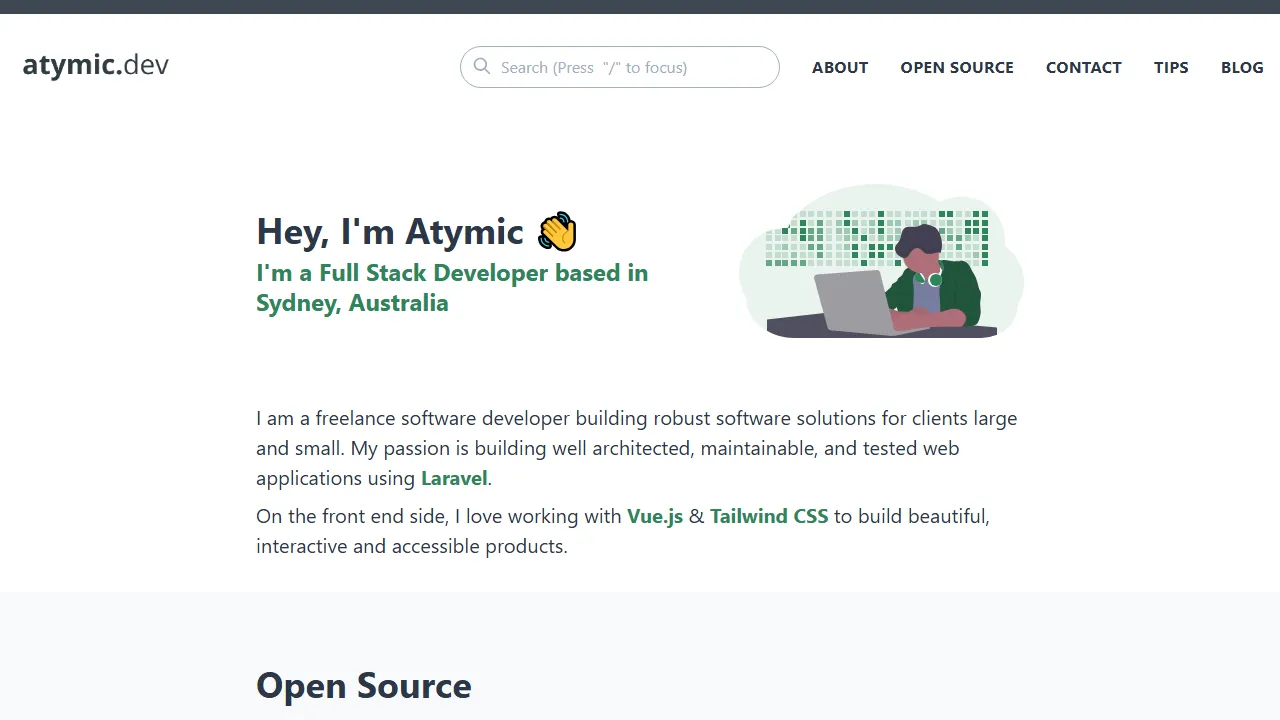Screen dimensions: 1280x720
Task: Switch to the OPEN SOURCE section
Action: coord(957,67)
